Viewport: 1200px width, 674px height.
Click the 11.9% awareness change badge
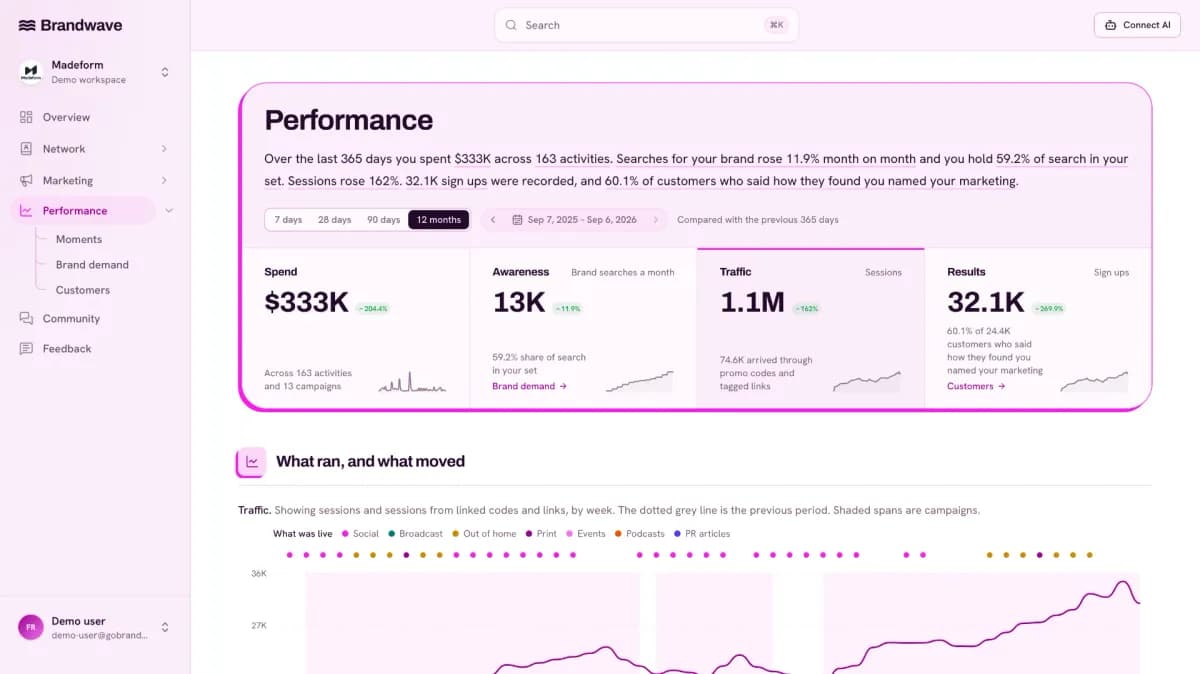[x=566, y=308]
